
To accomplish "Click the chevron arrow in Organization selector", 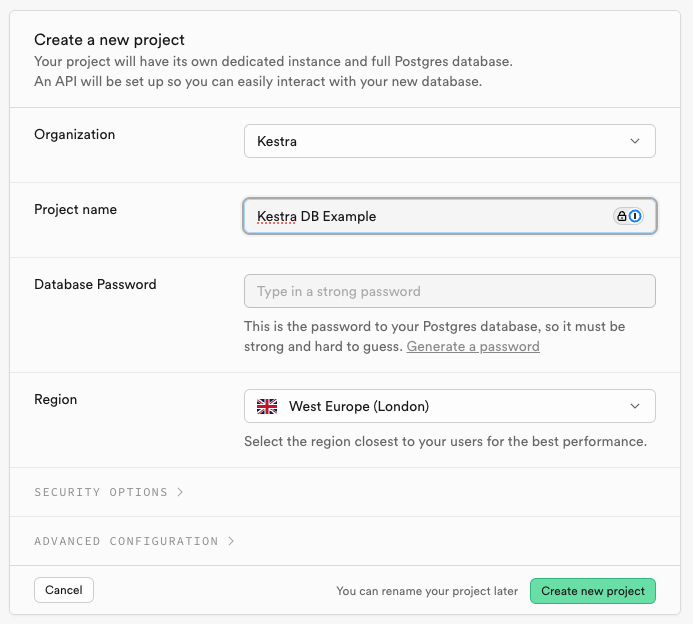I will click(x=635, y=141).
